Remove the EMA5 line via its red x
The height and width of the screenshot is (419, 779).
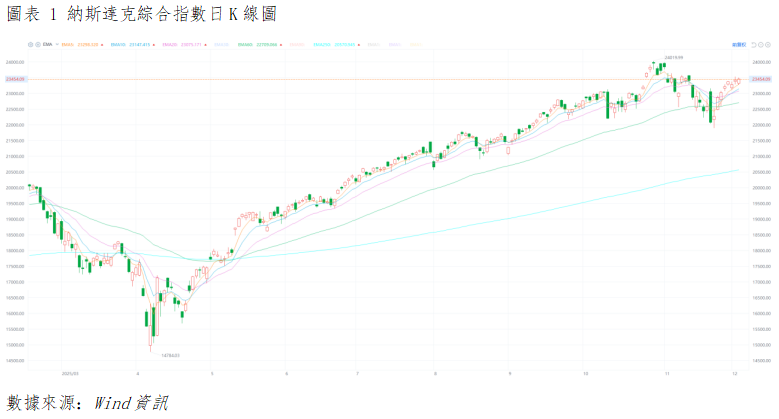[103, 45]
